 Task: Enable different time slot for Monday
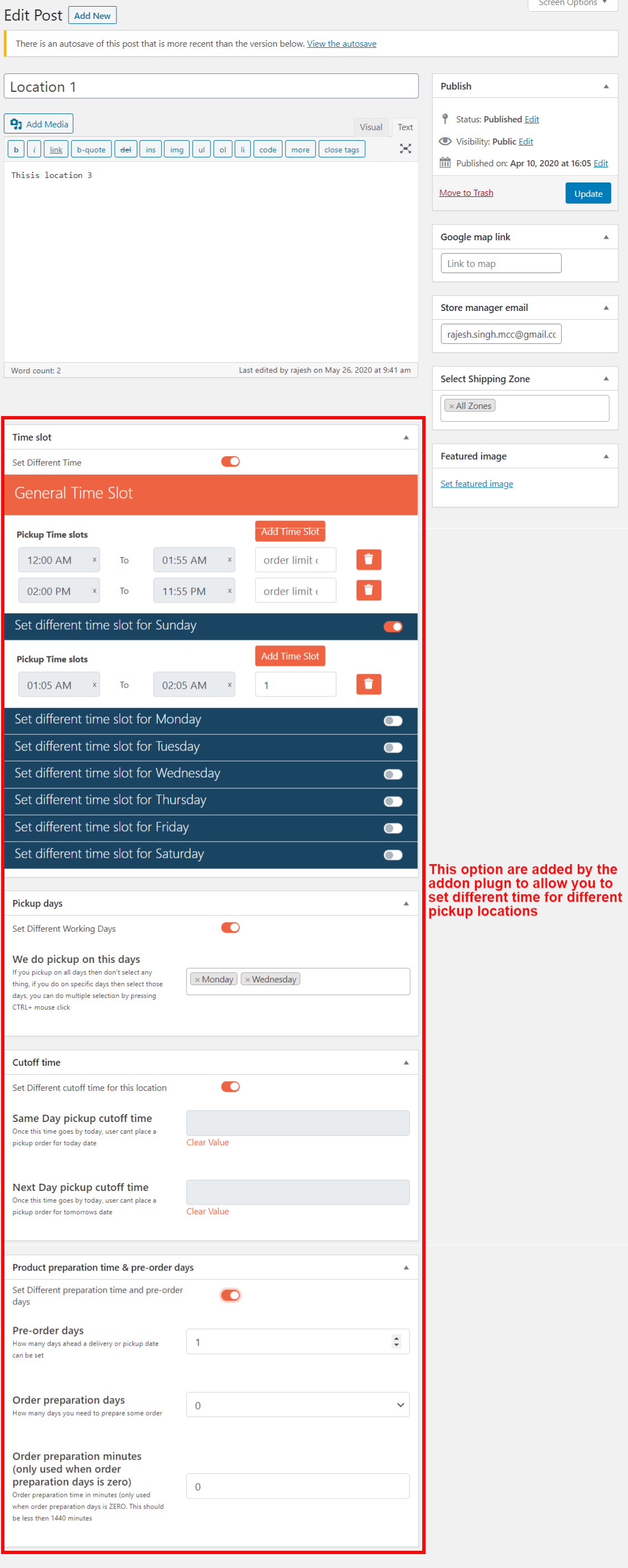393,721
